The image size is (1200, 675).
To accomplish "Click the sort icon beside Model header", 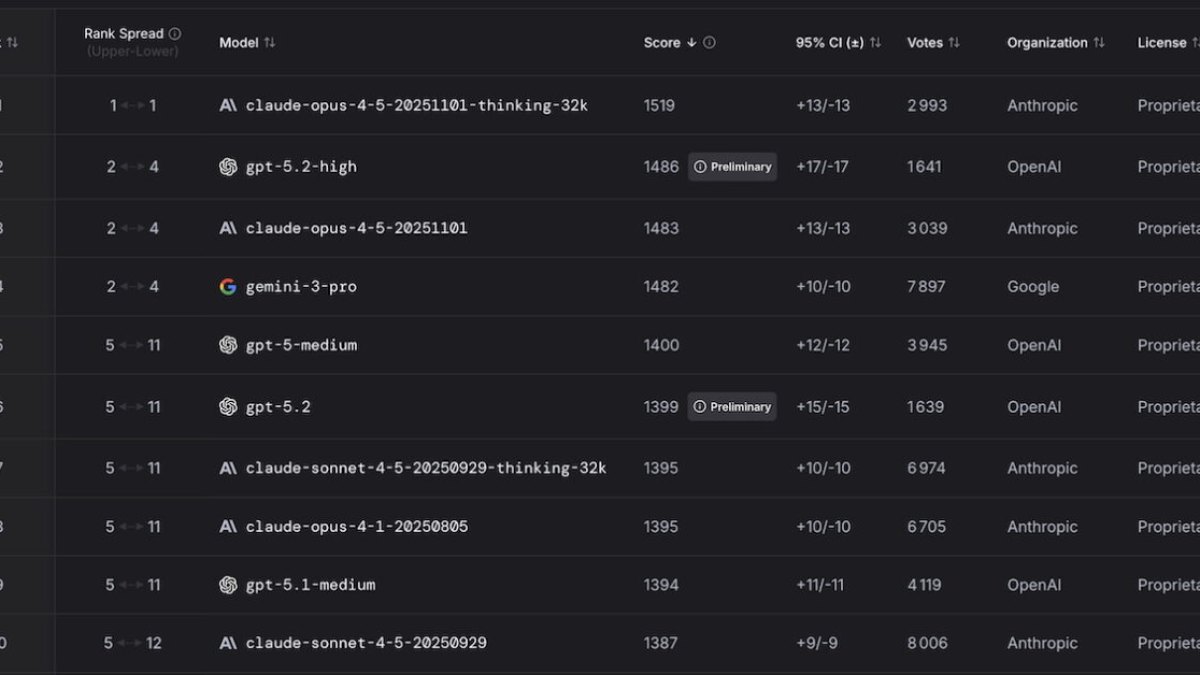I will pos(269,43).
